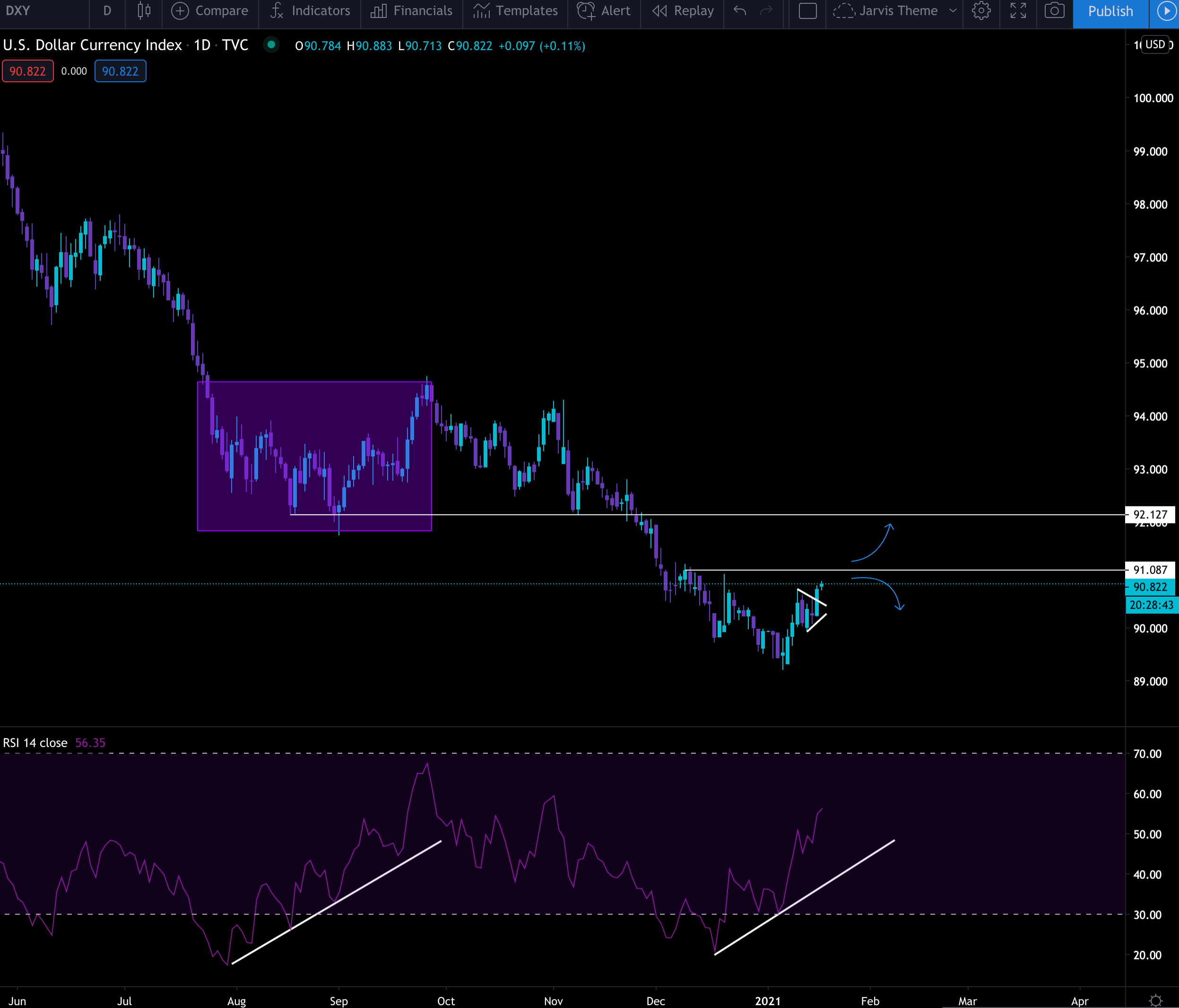This screenshot has height=1008, width=1179.
Task: Open the D timeframe interval dropdown
Action: pos(107,11)
